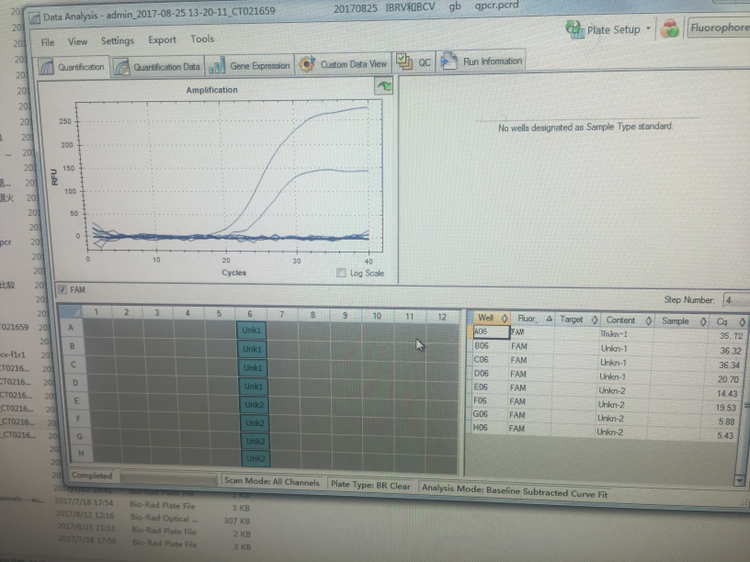Select the B06 row in results table

[607, 348]
